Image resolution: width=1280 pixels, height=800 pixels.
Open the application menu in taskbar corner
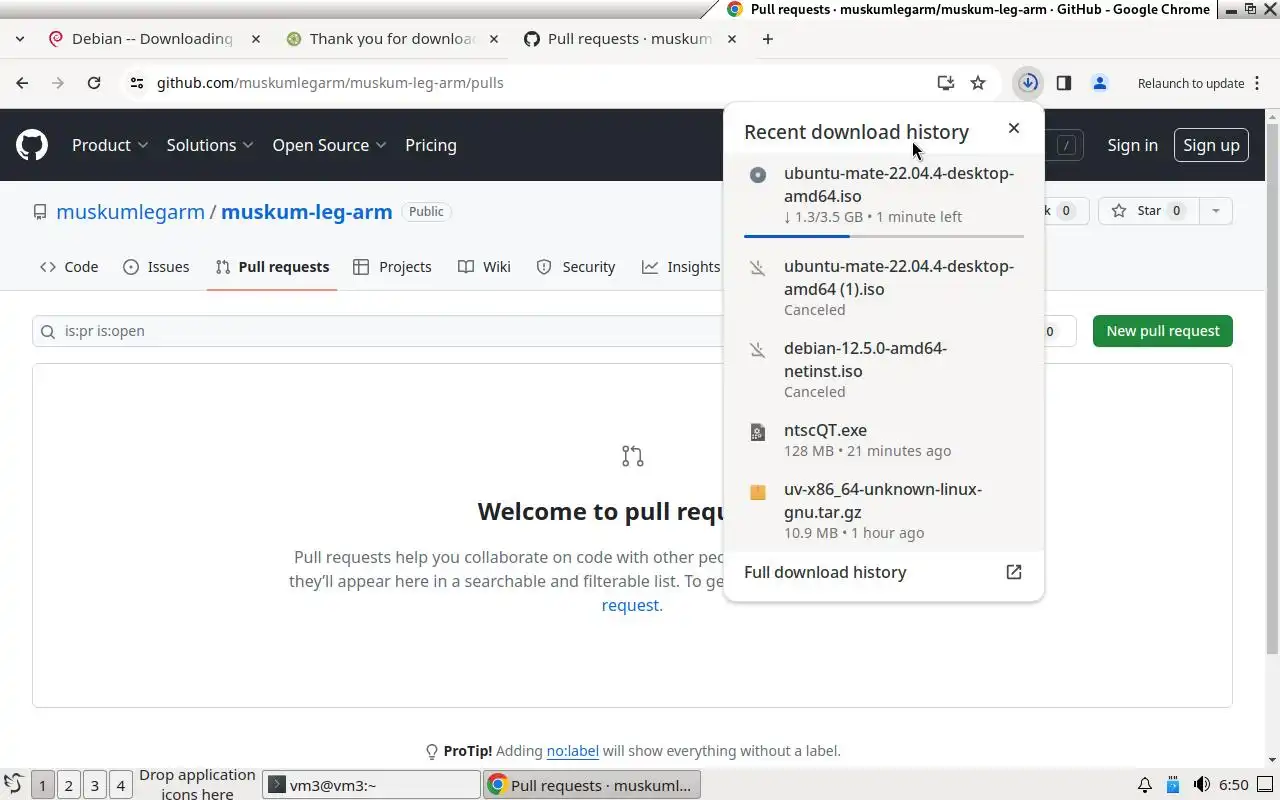coord(13,784)
